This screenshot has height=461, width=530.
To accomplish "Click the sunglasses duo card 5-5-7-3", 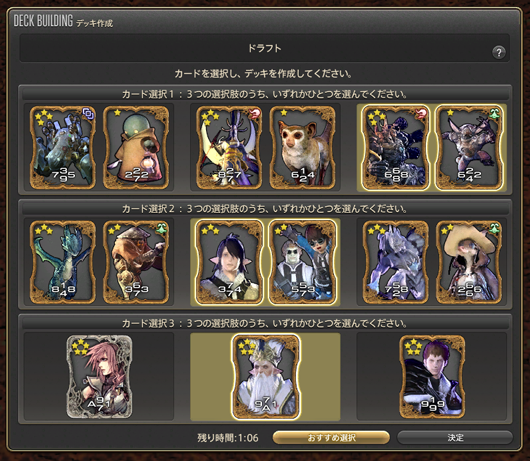I will click(x=303, y=262).
